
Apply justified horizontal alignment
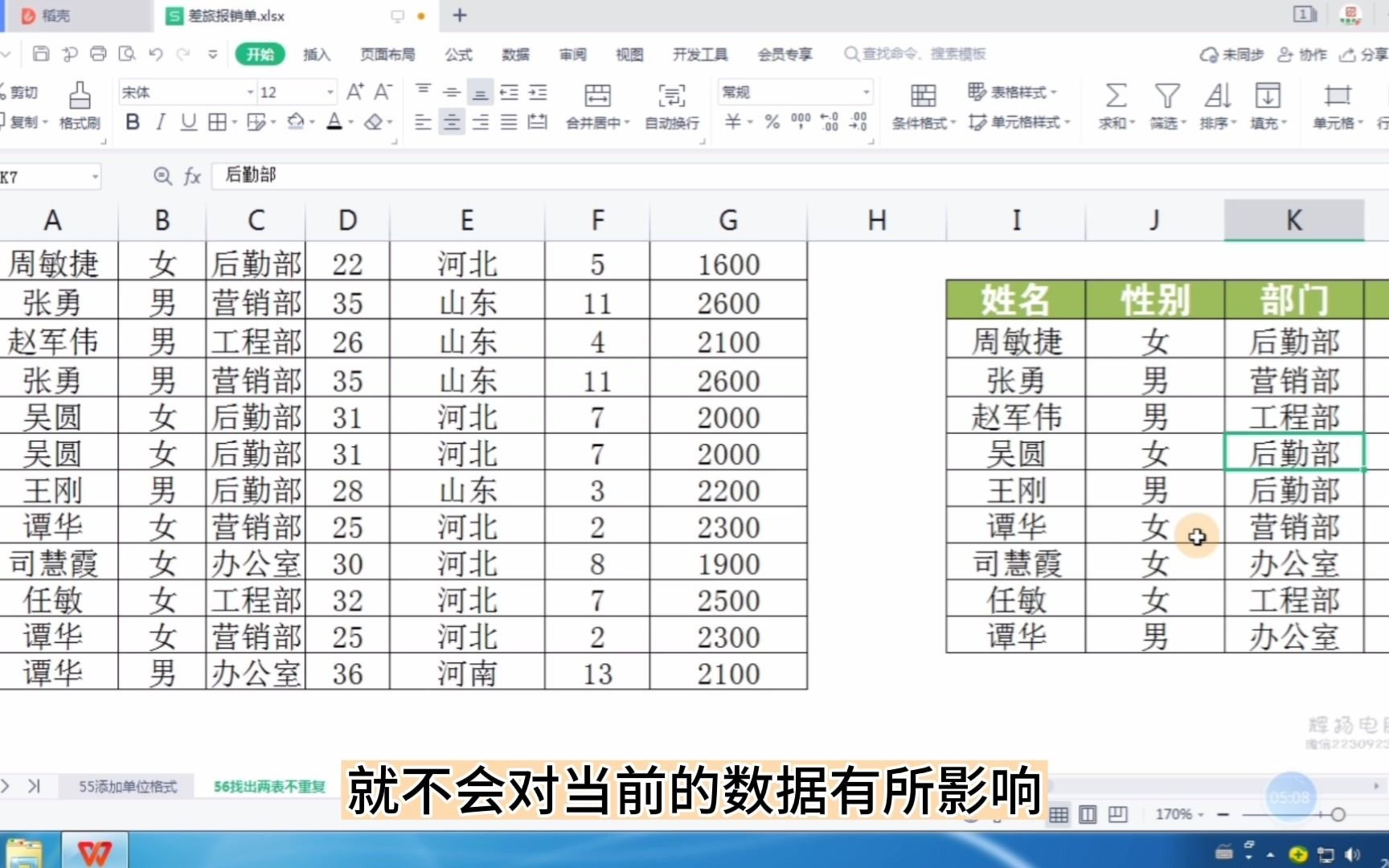click(x=509, y=122)
